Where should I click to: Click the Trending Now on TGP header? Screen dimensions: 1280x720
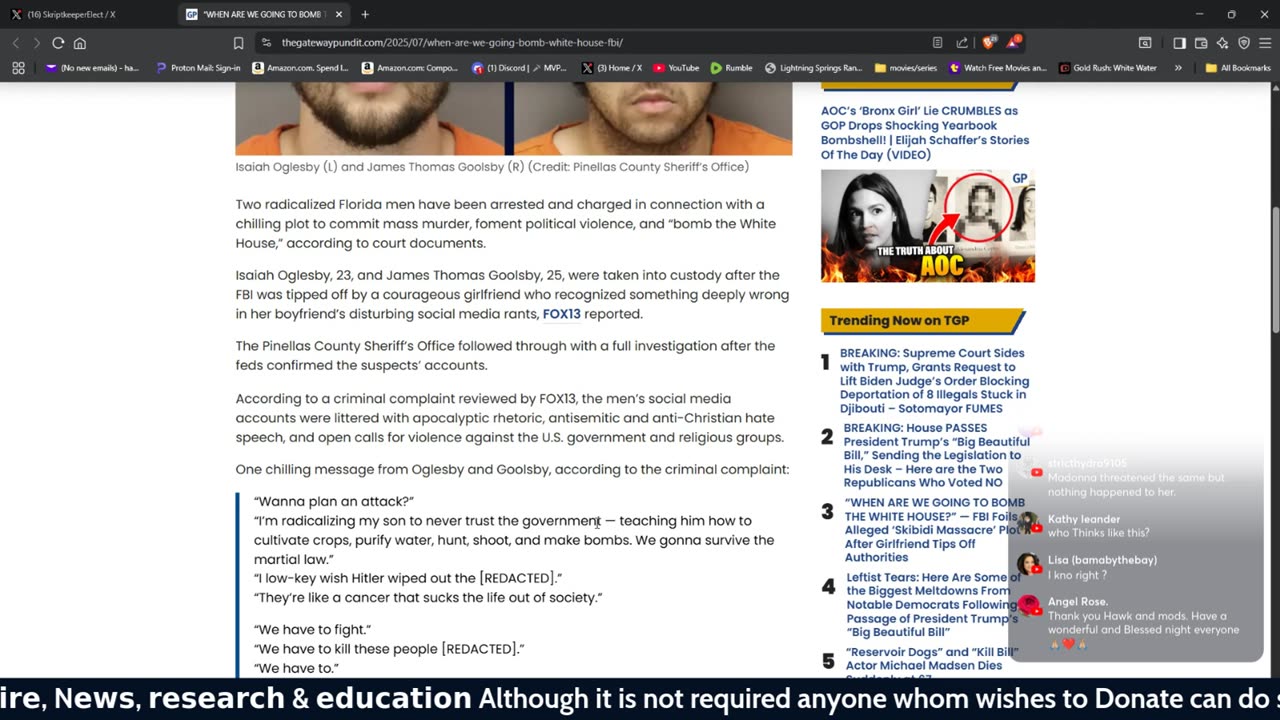point(922,321)
